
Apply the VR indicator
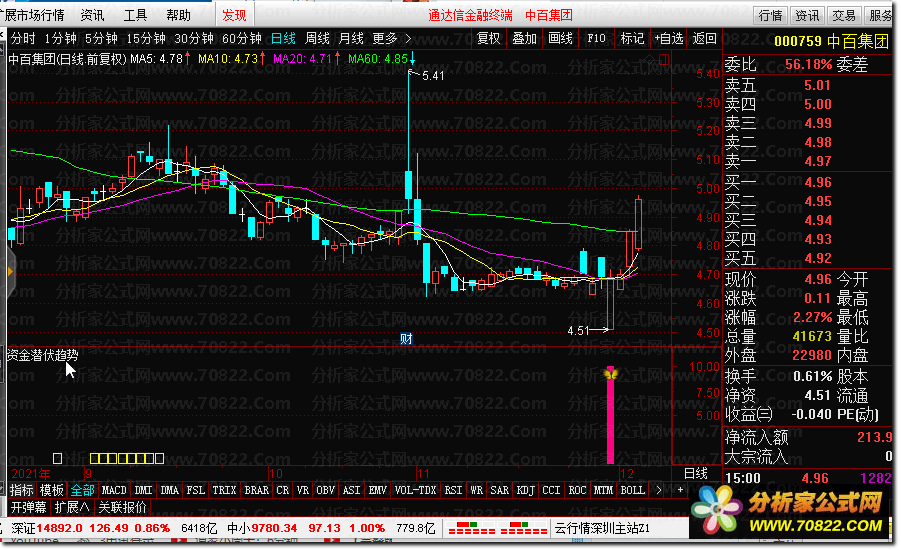coord(303,490)
